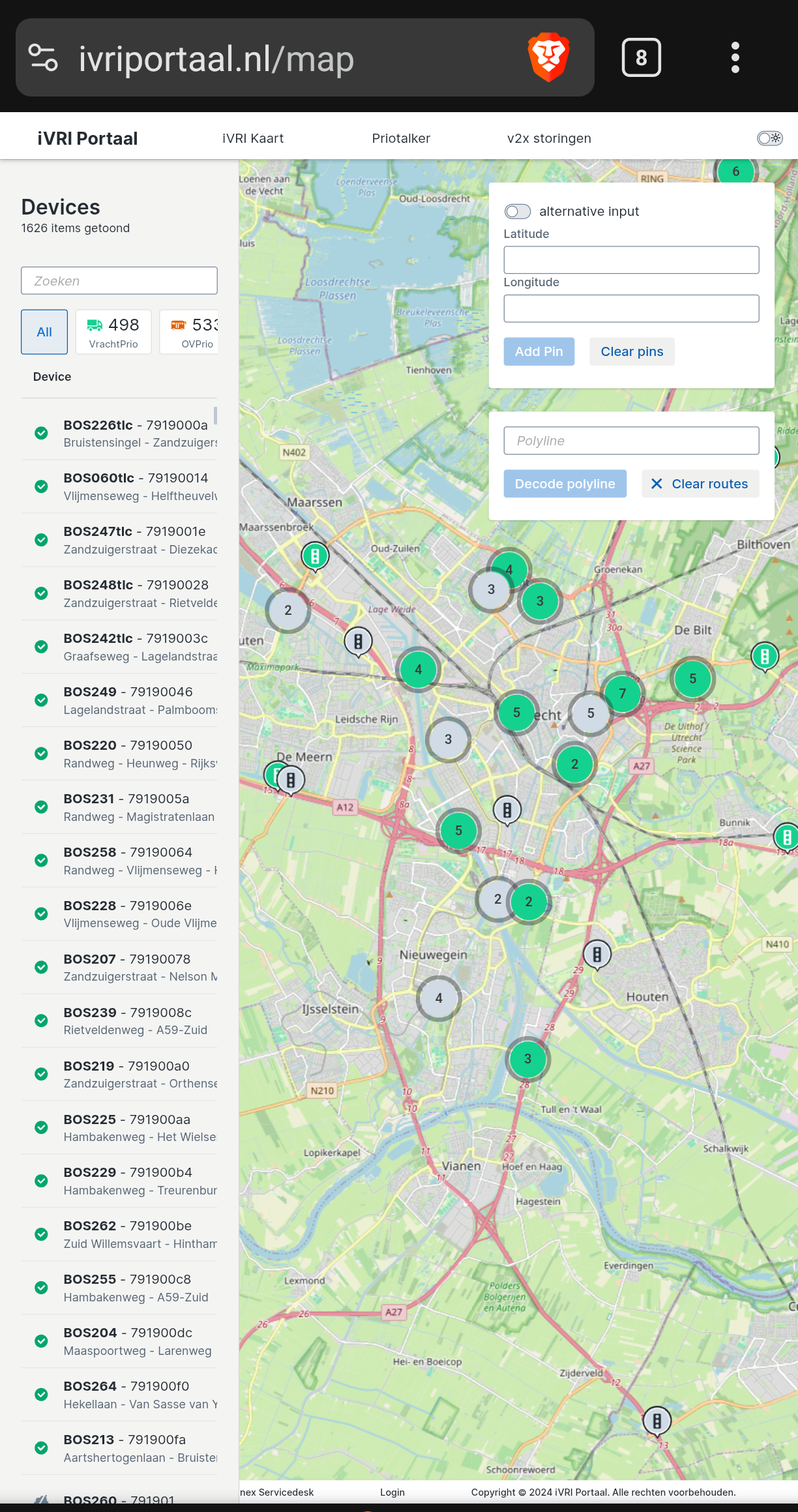Open the Priotalker menu item
This screenshot has width=798, height=1512.
point(401,138)
